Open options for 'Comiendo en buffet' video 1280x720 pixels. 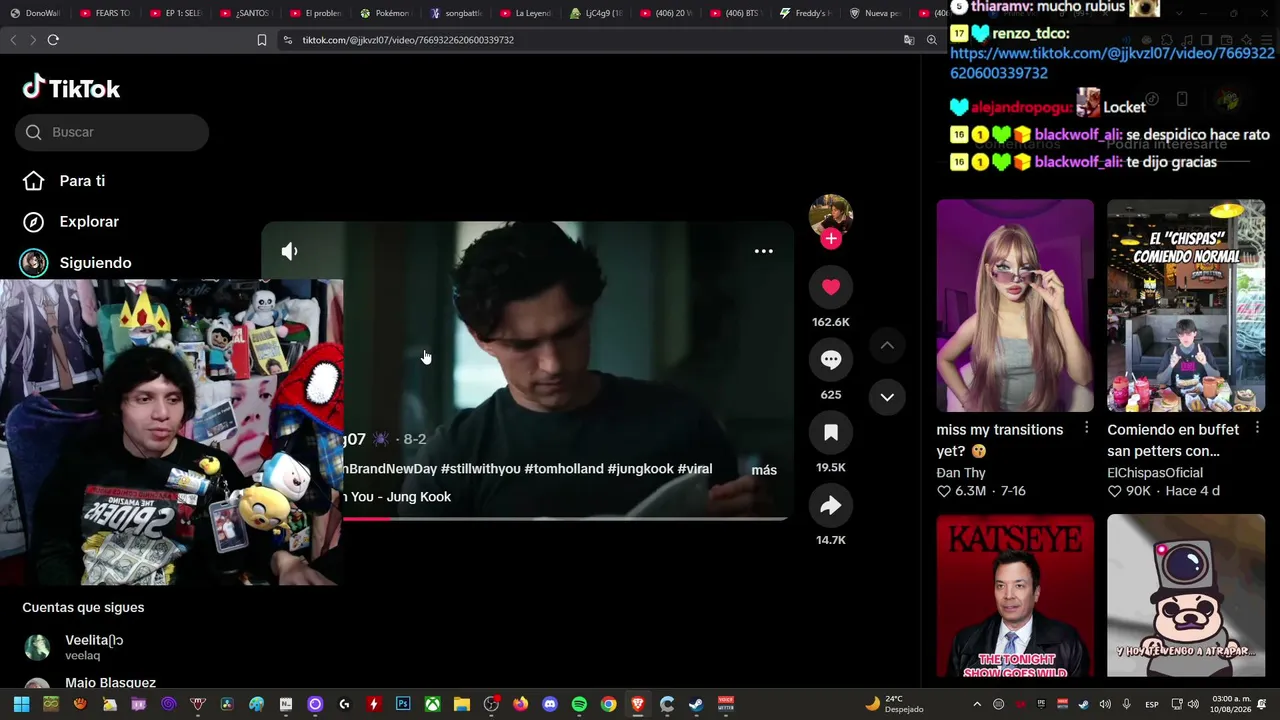1257,429
